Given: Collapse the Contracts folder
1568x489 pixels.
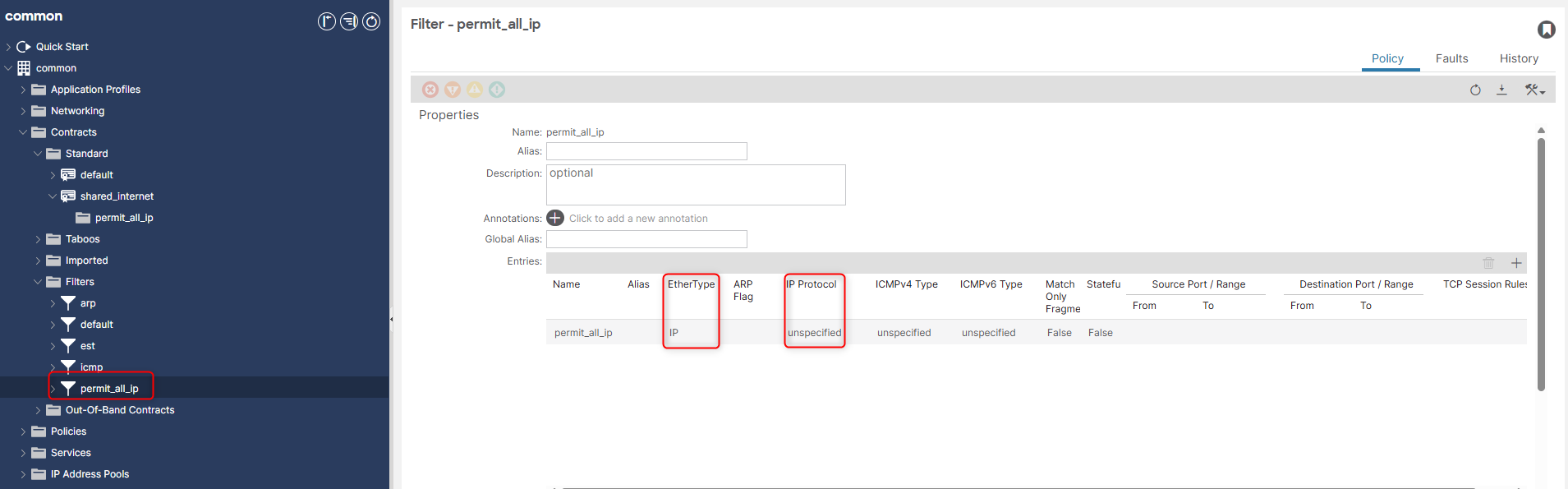Looking at the screenshot, I should click(23, 132).
